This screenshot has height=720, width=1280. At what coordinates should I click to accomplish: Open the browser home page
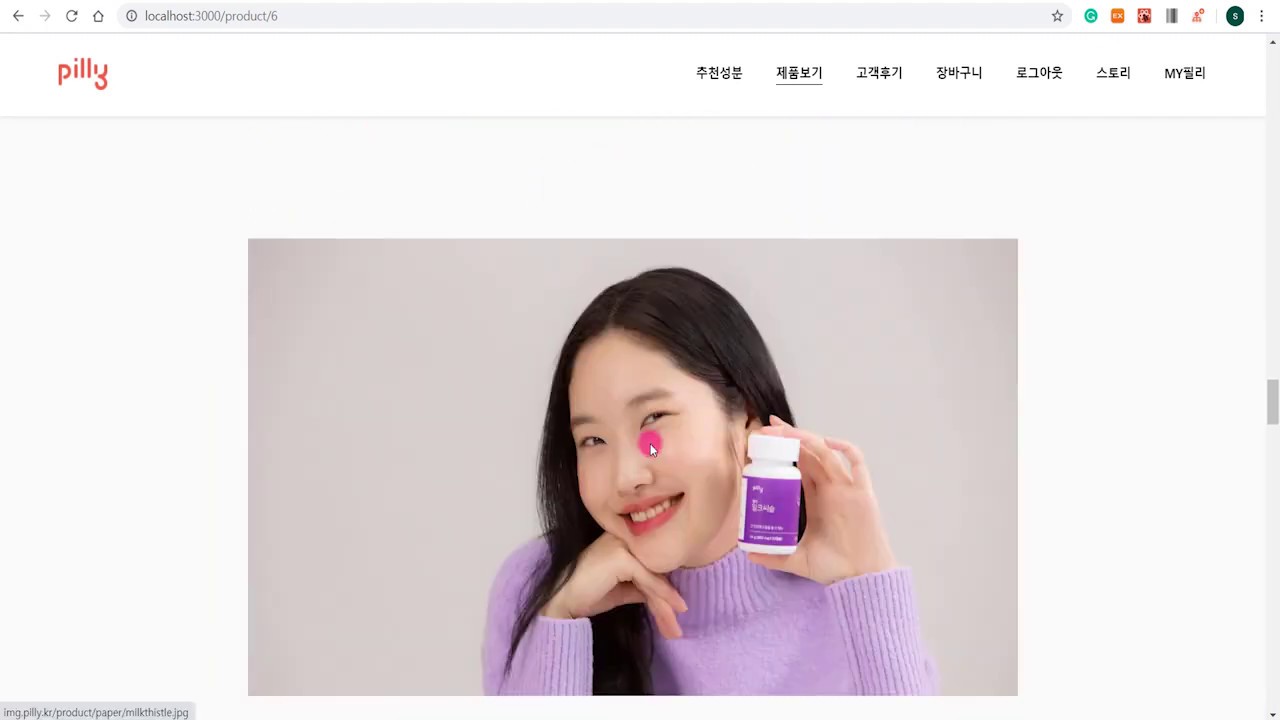(x=98, y=16)
